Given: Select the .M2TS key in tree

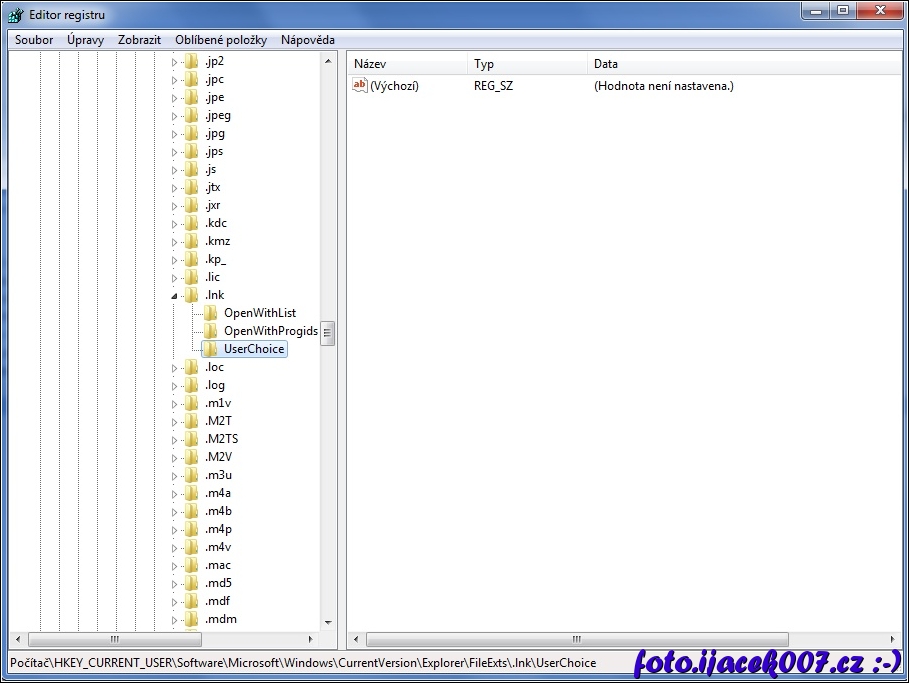Looking at the screenshot, I should point(221,439).
